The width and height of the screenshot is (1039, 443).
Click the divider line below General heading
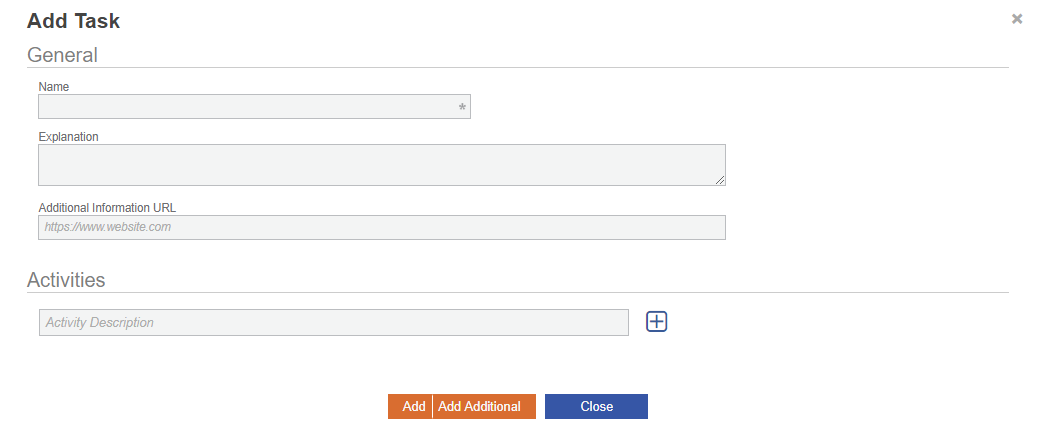tap(518, 68)
